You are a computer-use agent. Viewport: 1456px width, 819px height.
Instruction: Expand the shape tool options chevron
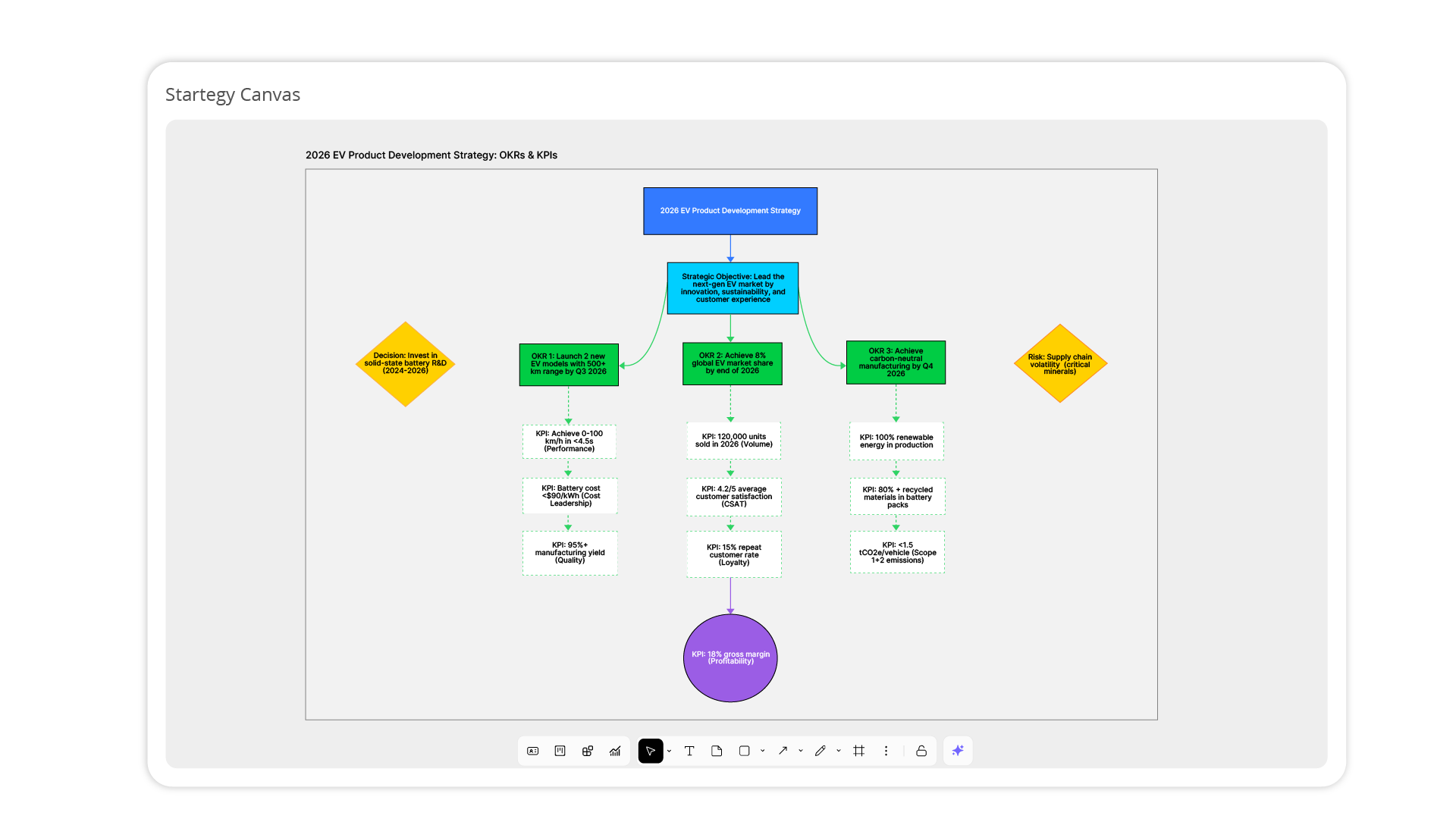(762, 751)
